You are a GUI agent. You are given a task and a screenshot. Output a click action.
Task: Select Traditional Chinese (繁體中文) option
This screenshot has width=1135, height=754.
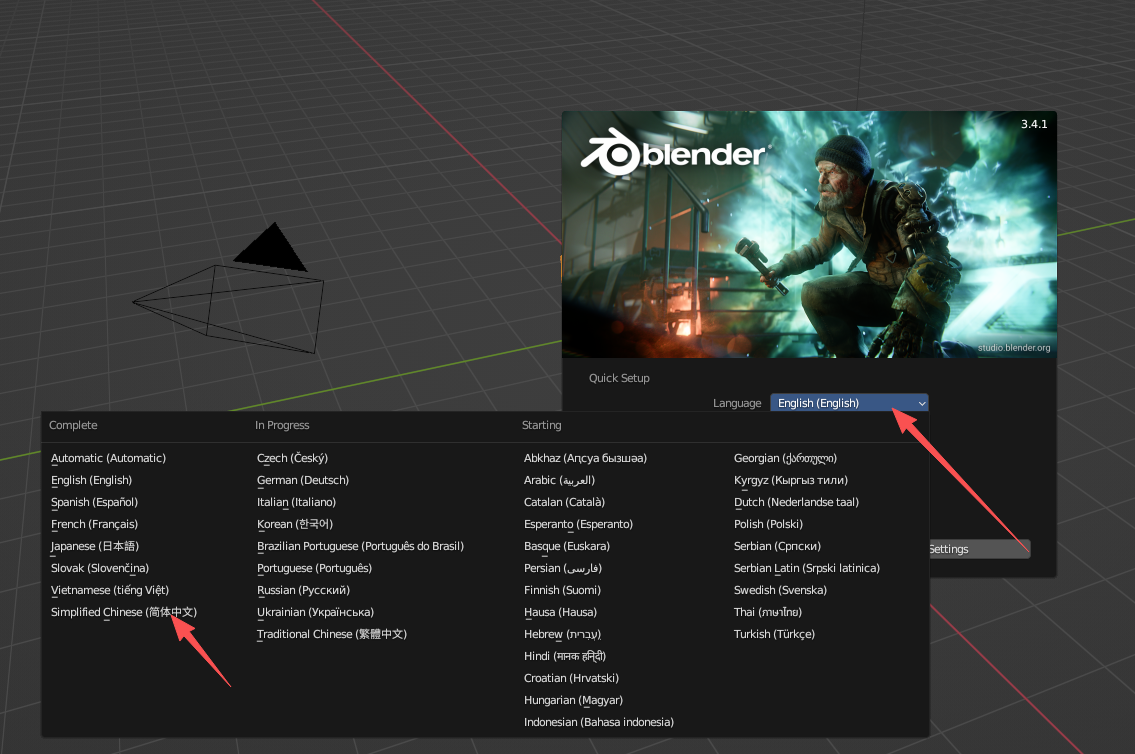pyautogui.click(x=330, y=633)
